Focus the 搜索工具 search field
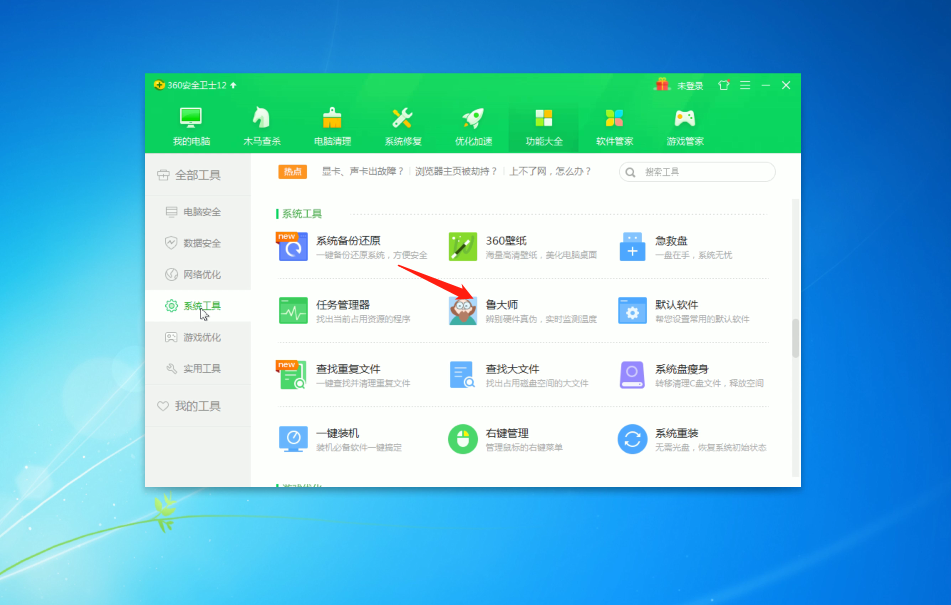The height and width of the screenshot is (605, 951). [x=697, y=172]
